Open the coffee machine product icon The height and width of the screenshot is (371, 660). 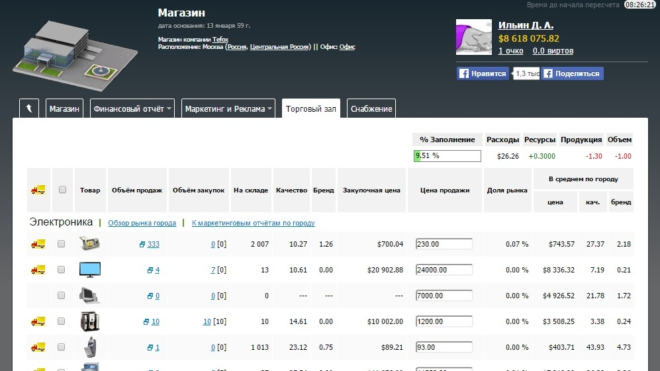click(90, 321)
